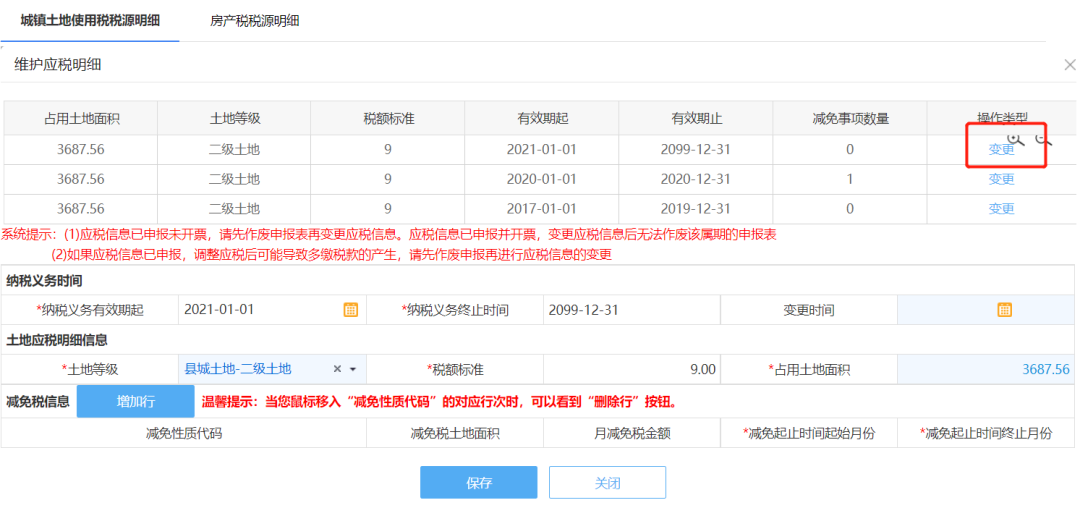Select the 2019-12-31 cell
Image resolution: width=1080 pixels, height=529 pixels.
click(x=696, y=209)
